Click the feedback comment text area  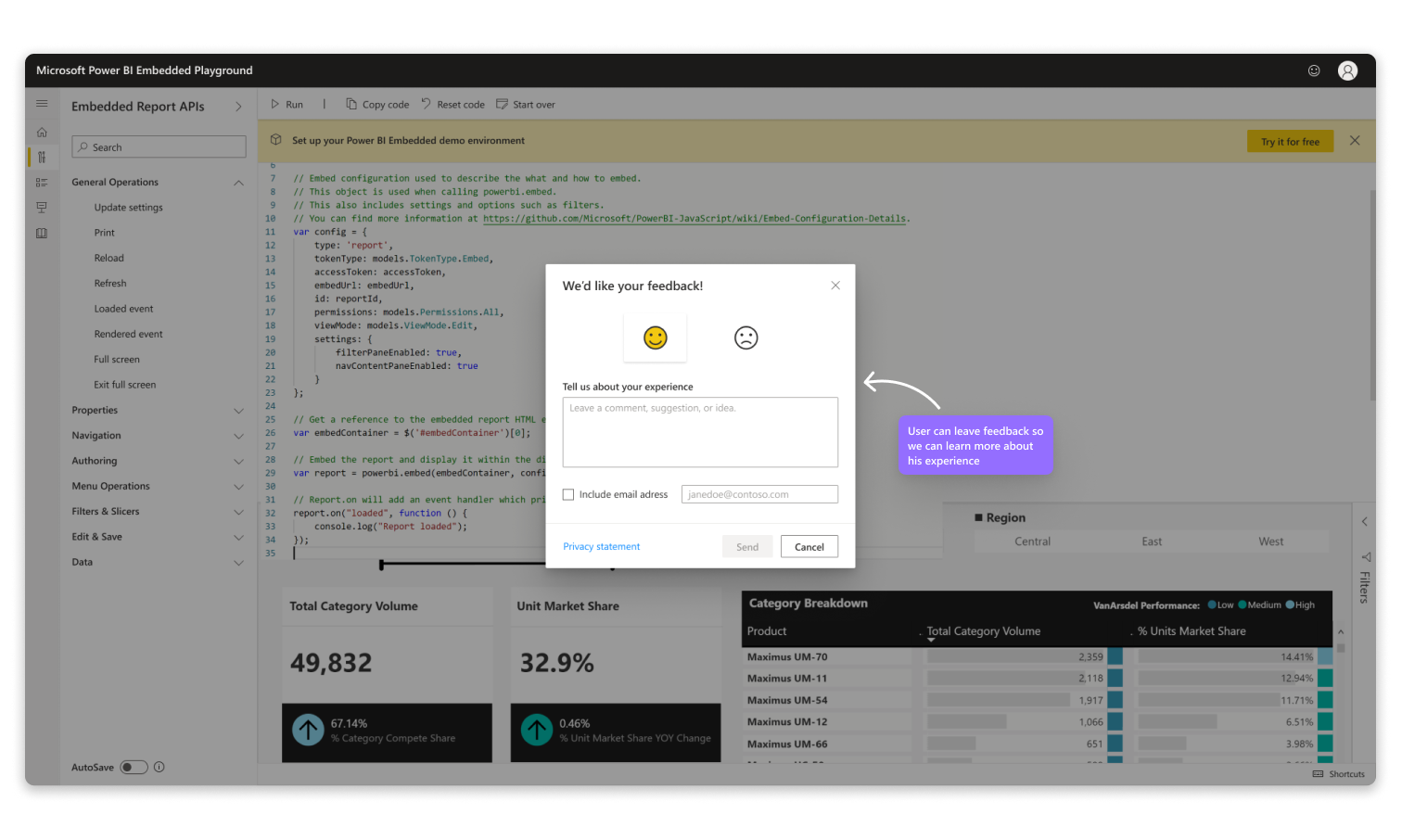point(700,432)
